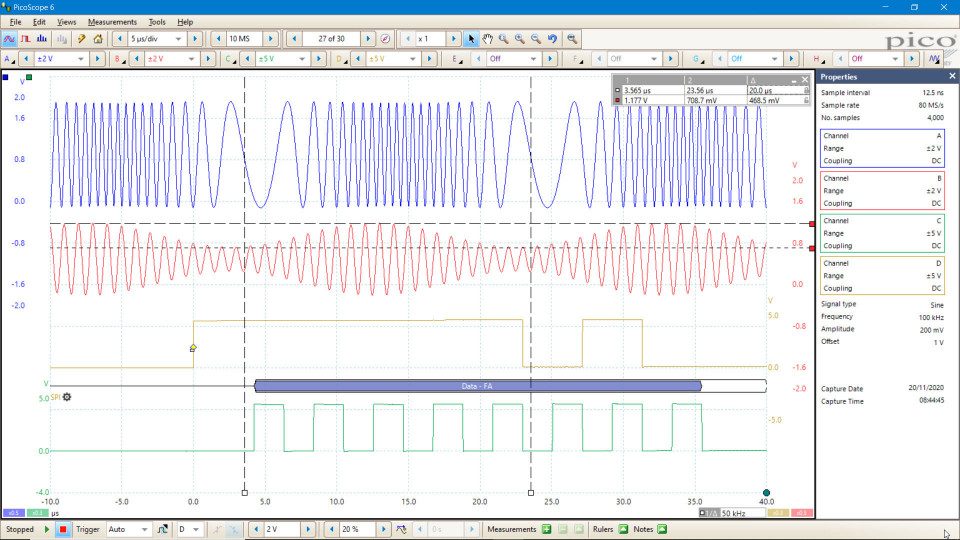Click the SPI decoder settings gear
The height and width of the screenshot is (540, 960).
(67, 397)
